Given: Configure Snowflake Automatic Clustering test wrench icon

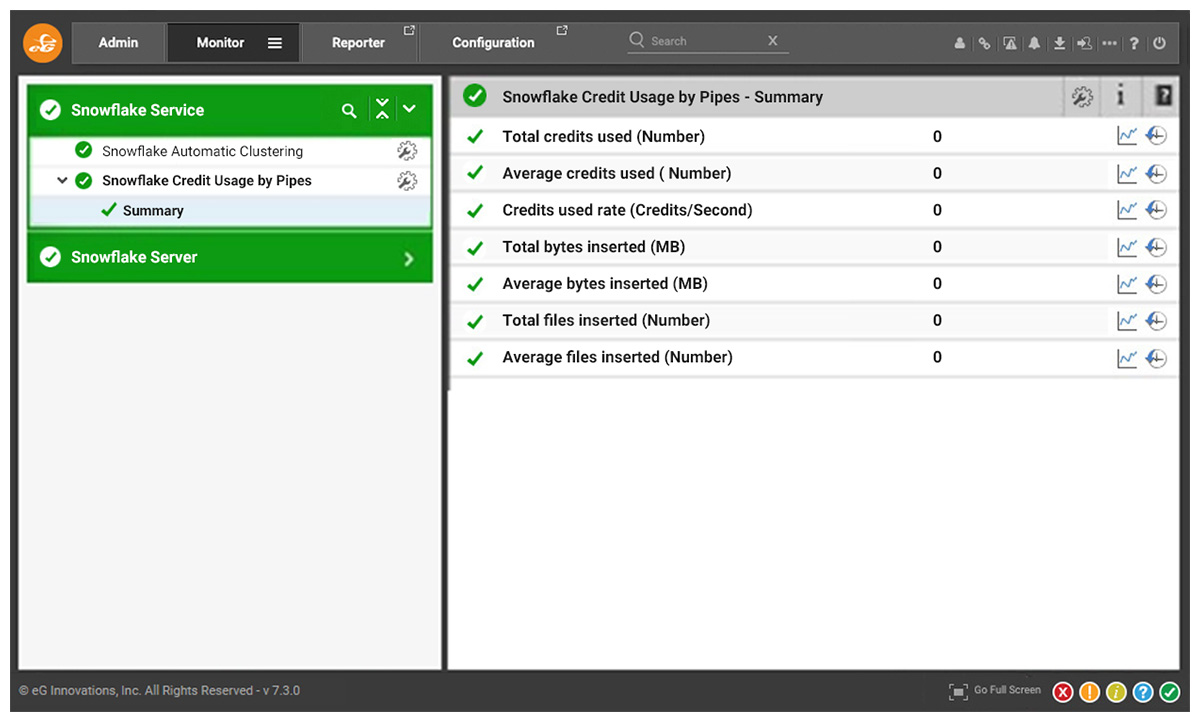Looking at the screenshot, I should click(x=406, y=151).
